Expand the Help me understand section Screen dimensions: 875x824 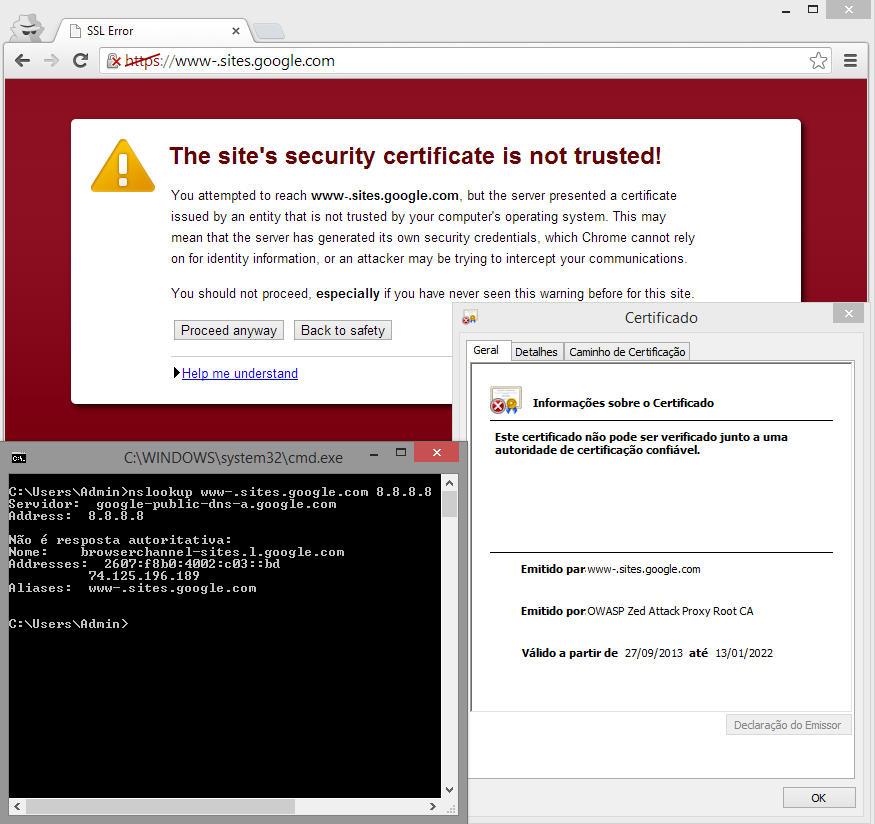[x=239, y=373]
